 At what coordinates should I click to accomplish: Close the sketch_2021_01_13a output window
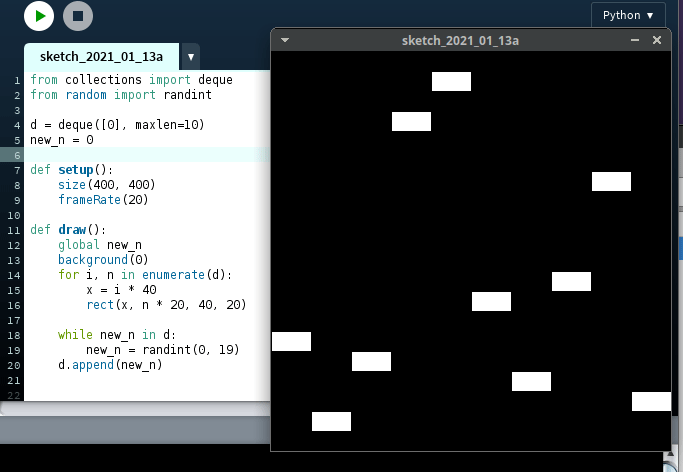pos(657,40)
